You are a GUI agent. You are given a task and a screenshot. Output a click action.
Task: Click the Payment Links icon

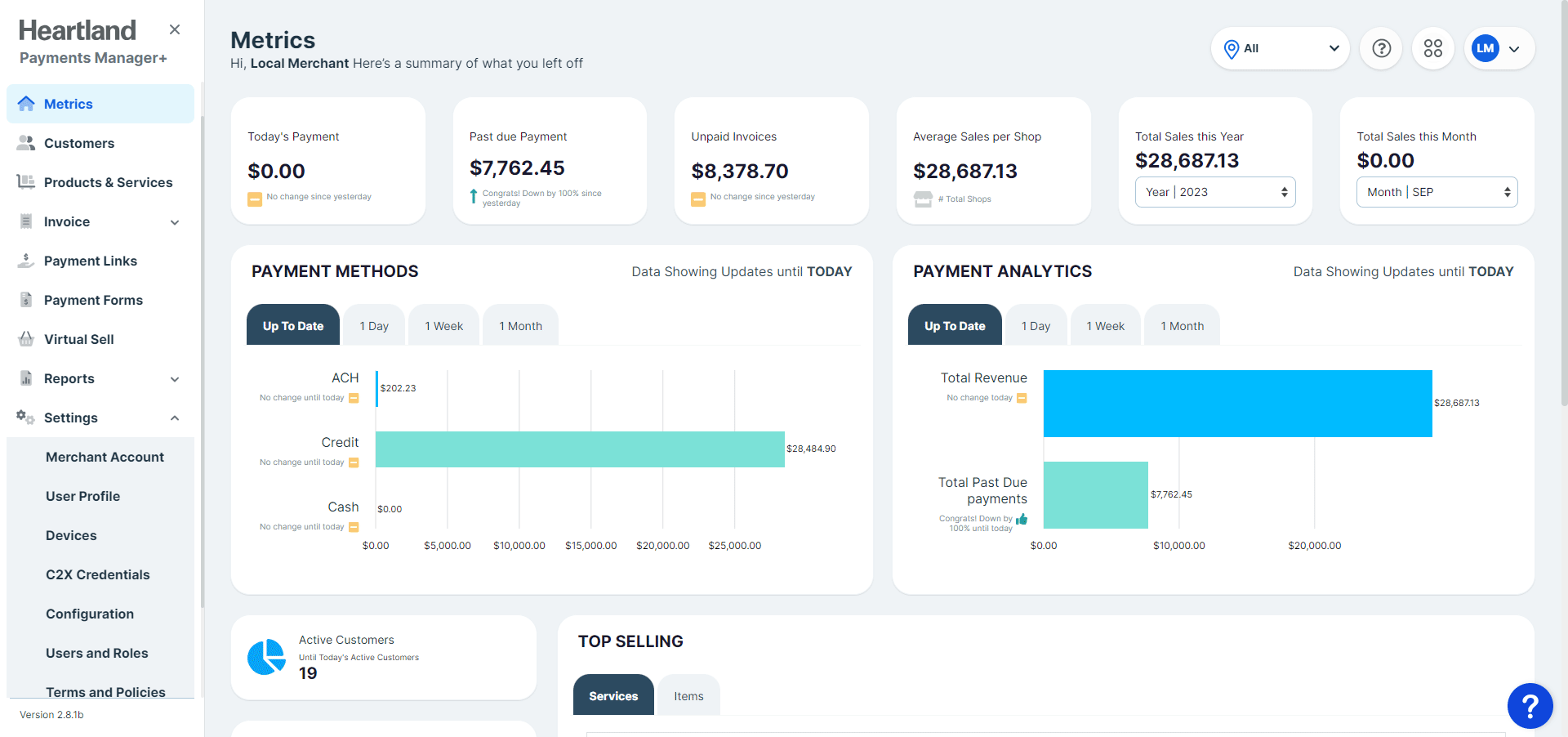[26, 261]
